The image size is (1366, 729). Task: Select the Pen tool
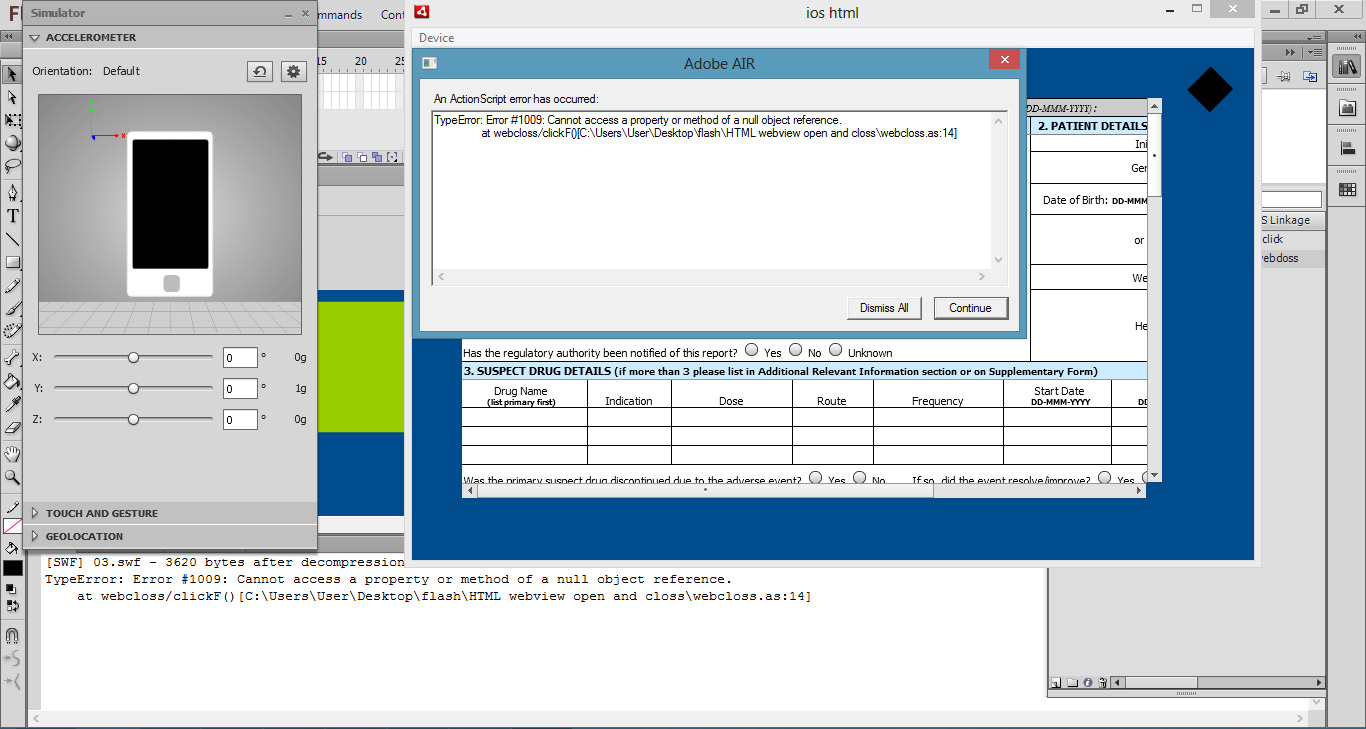12,192
